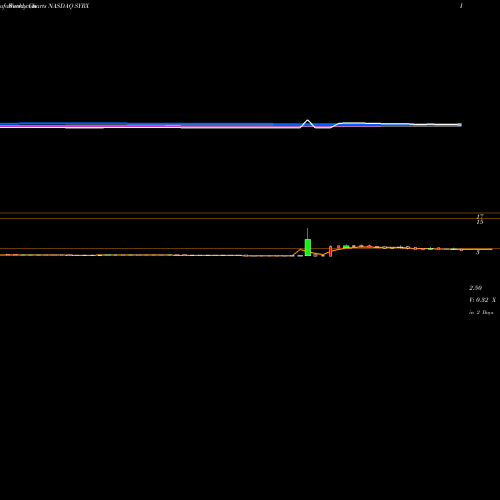Click the white peak on the indicator line
This screenshot has height=500, width=500.
308,122
